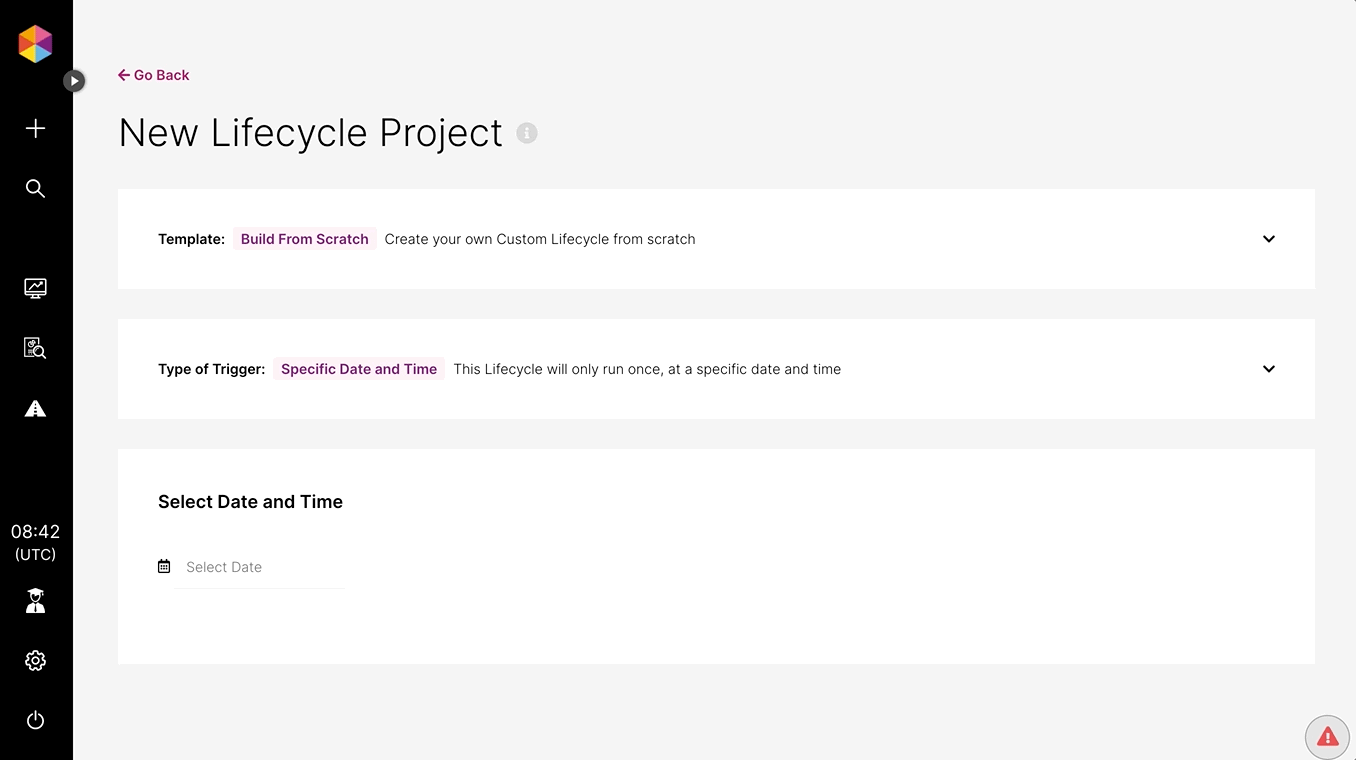Expand the Type of Trigger chevron
The image size is (1356, 760).
1268,369
